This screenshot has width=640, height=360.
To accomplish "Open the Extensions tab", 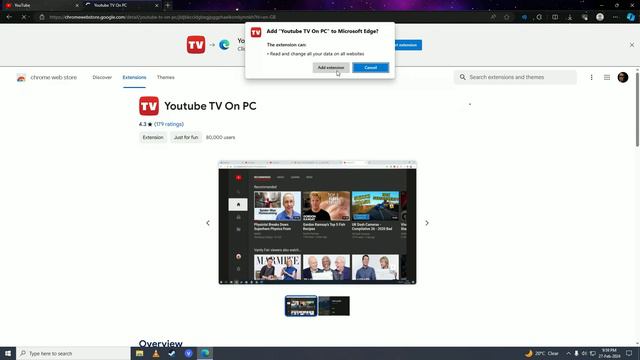I will (x=134, y=78).
